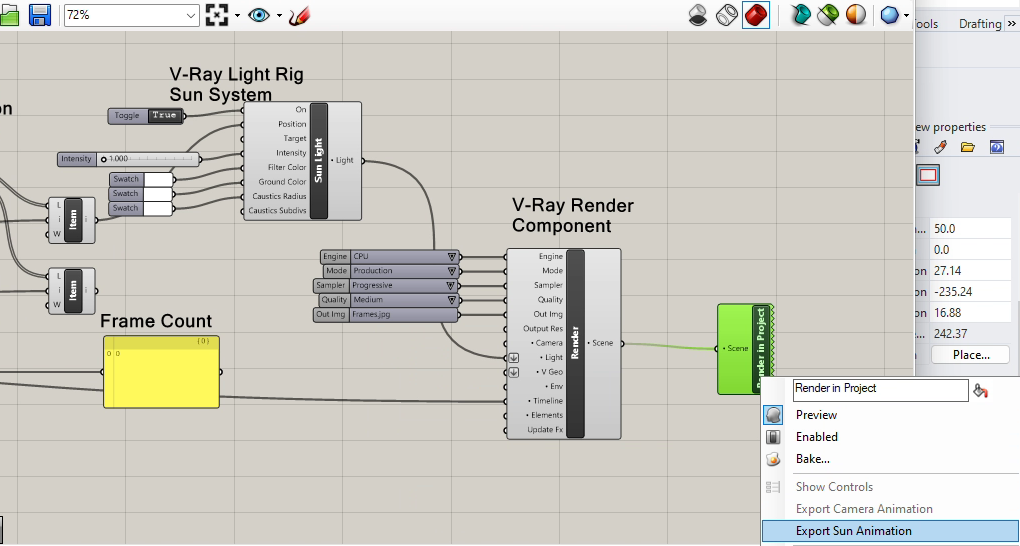Toggle the True boolean toggle component
Viewport: 1020px width, 546px height.
pos(163,116)
